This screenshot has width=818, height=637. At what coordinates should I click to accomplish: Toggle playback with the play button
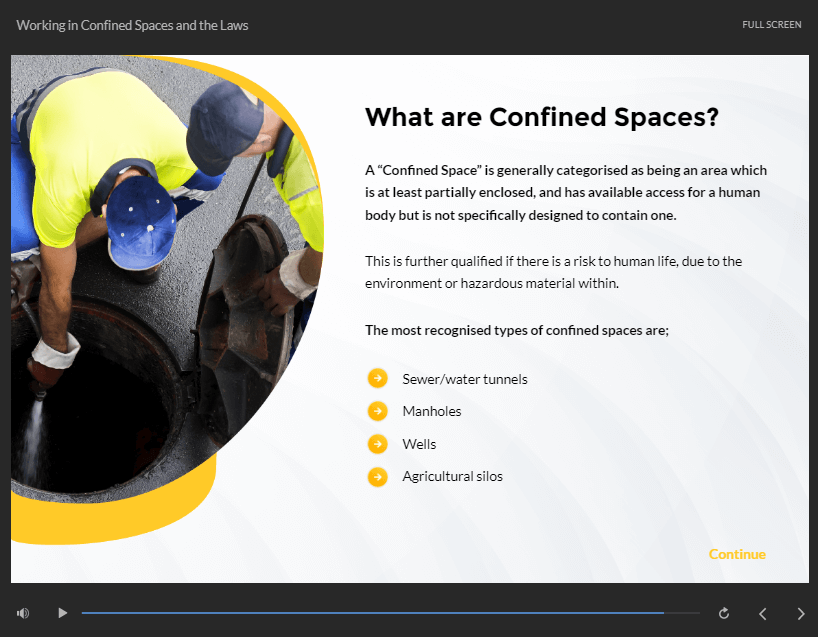[62, 612]
